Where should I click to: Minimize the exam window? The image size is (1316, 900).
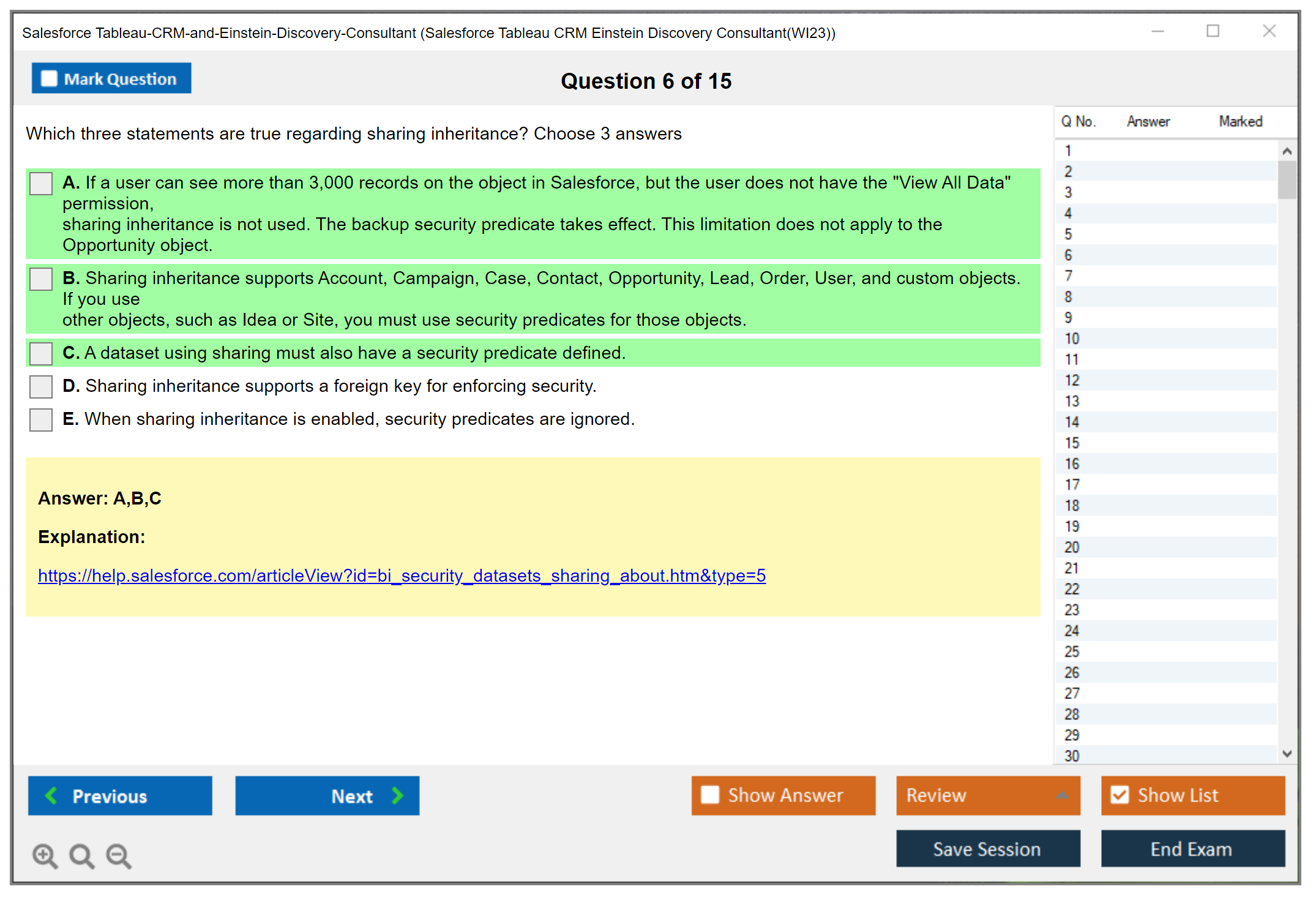click(1157, 31)
